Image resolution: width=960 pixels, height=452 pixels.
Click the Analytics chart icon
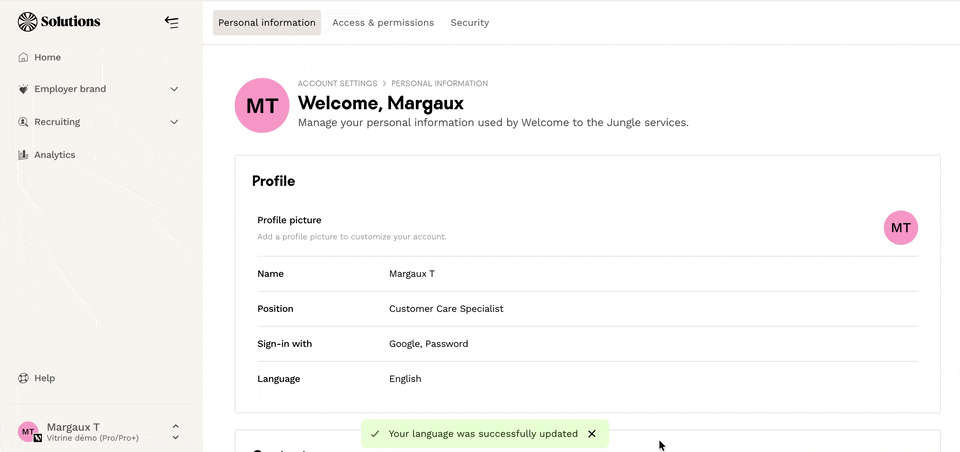(23, 155)
